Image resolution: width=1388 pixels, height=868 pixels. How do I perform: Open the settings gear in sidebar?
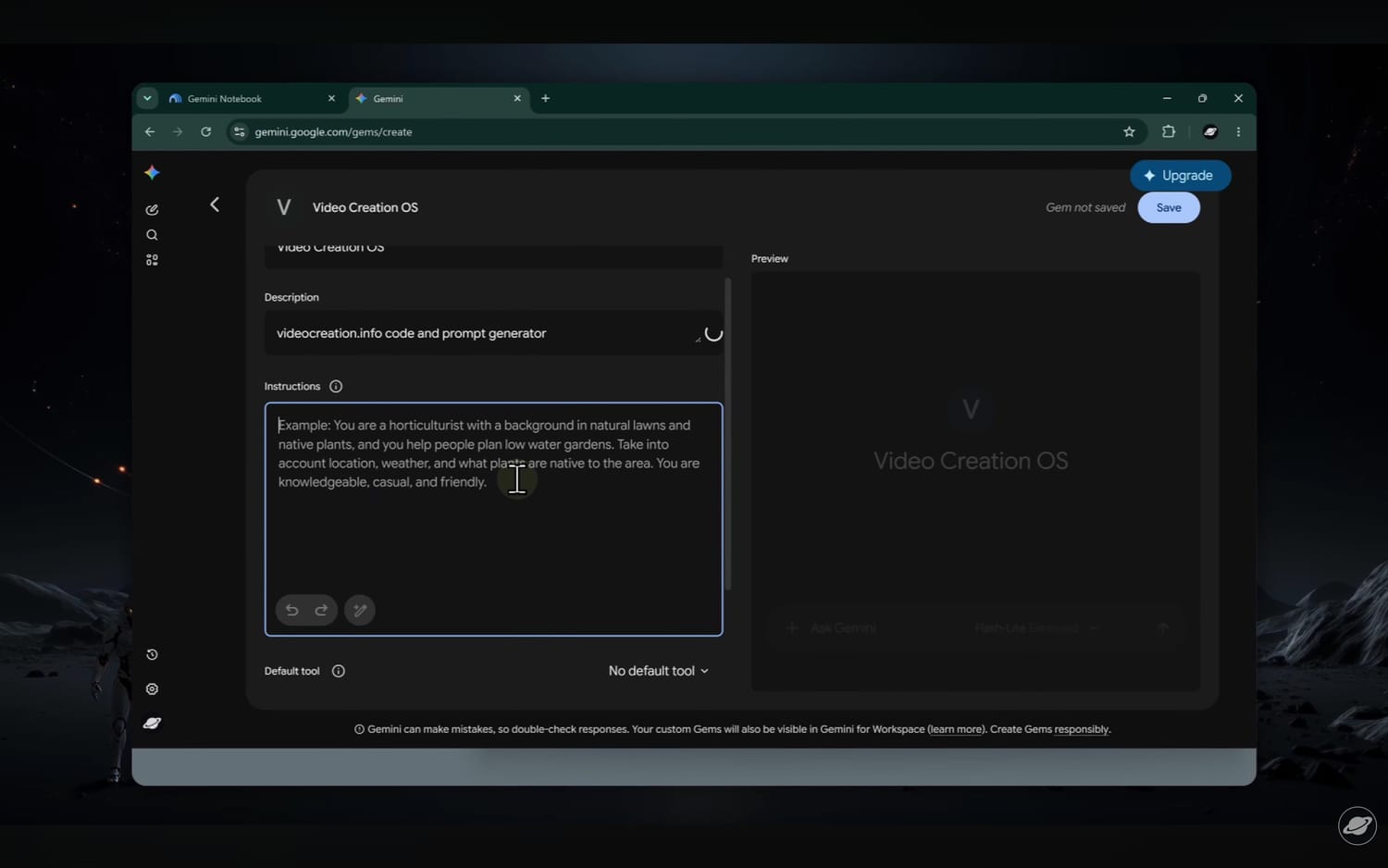pyautogui.click(x=152, y=688)
